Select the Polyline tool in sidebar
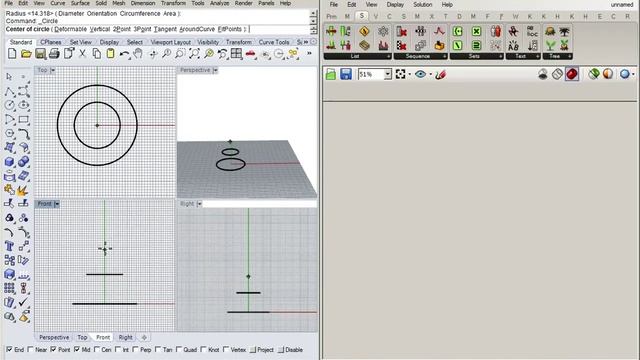The width and height of the screenshot is (640, 360). 9,91
